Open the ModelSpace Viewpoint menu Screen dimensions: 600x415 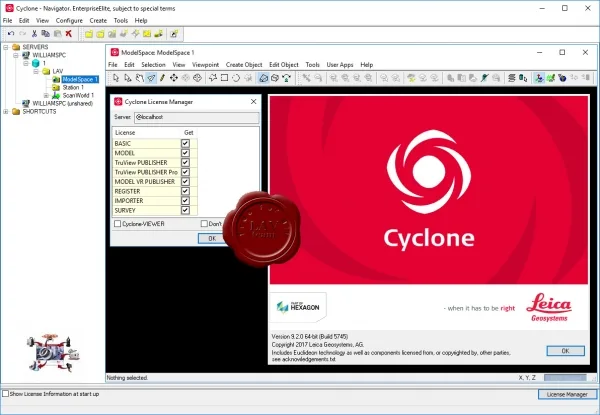coord(205,65)
